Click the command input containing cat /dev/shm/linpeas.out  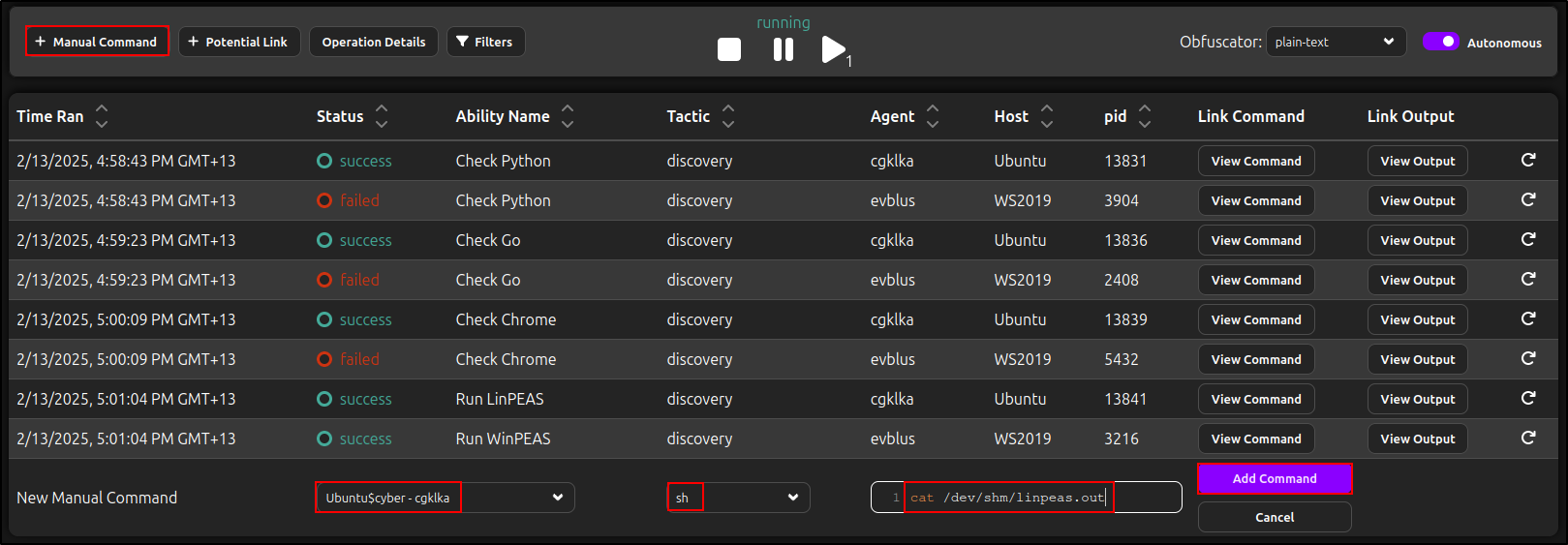pos(1026,498)
